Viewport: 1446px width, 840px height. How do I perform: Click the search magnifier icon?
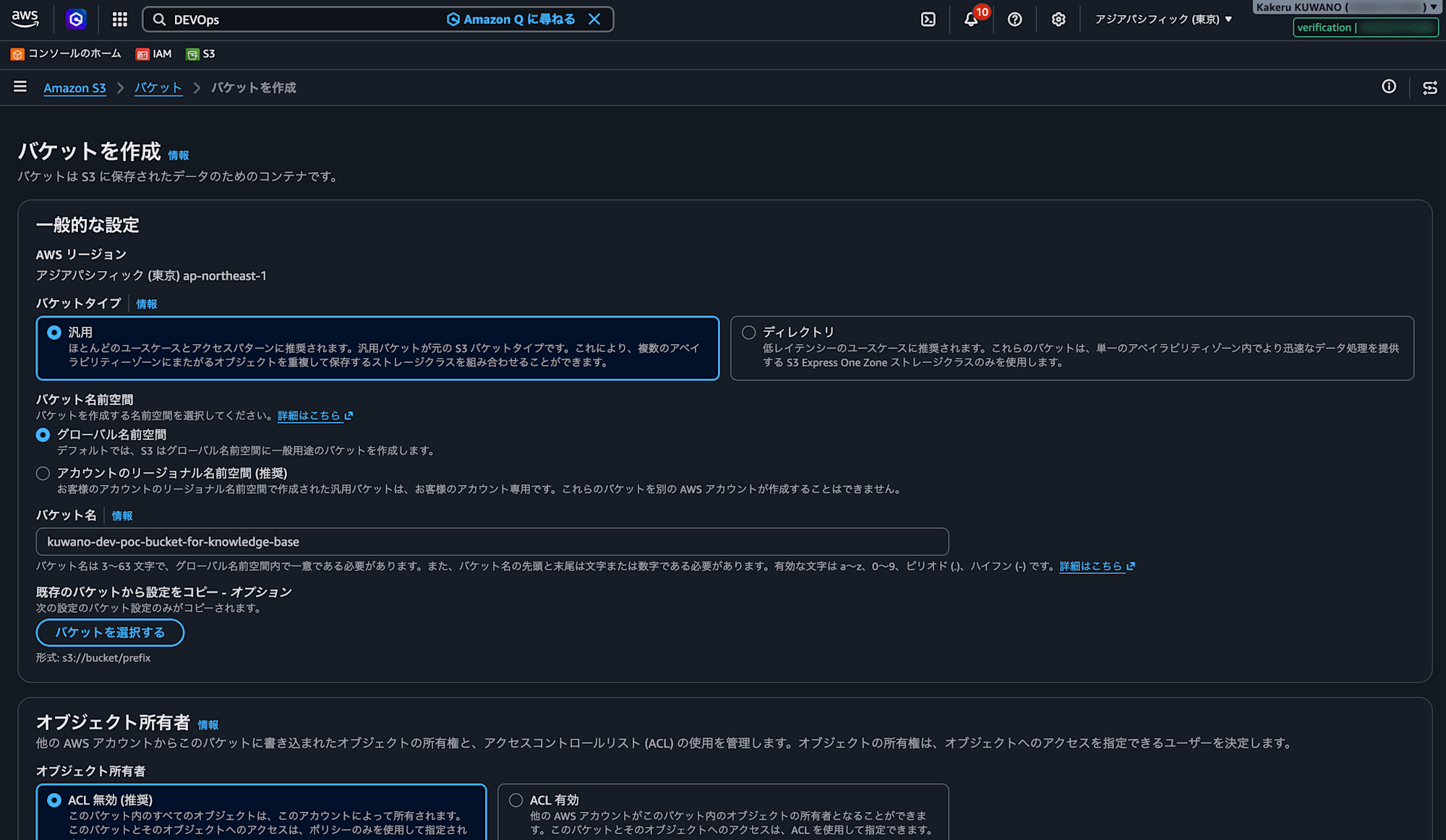point(159,20)
